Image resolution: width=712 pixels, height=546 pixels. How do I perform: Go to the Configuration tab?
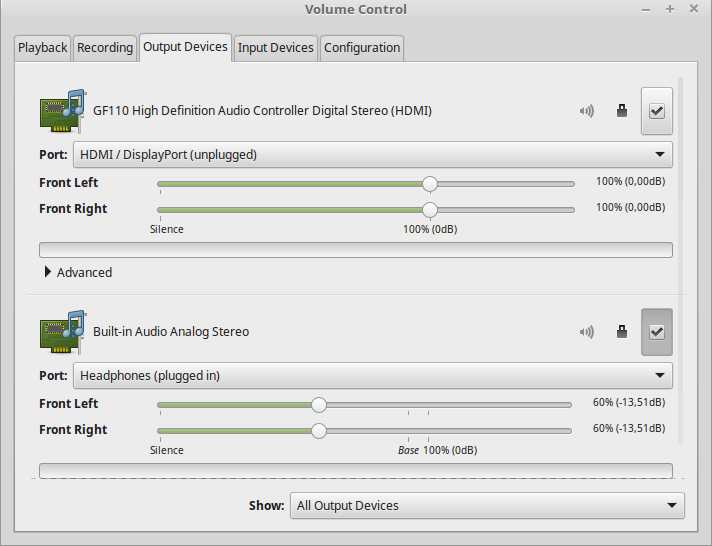coord(362,48)
